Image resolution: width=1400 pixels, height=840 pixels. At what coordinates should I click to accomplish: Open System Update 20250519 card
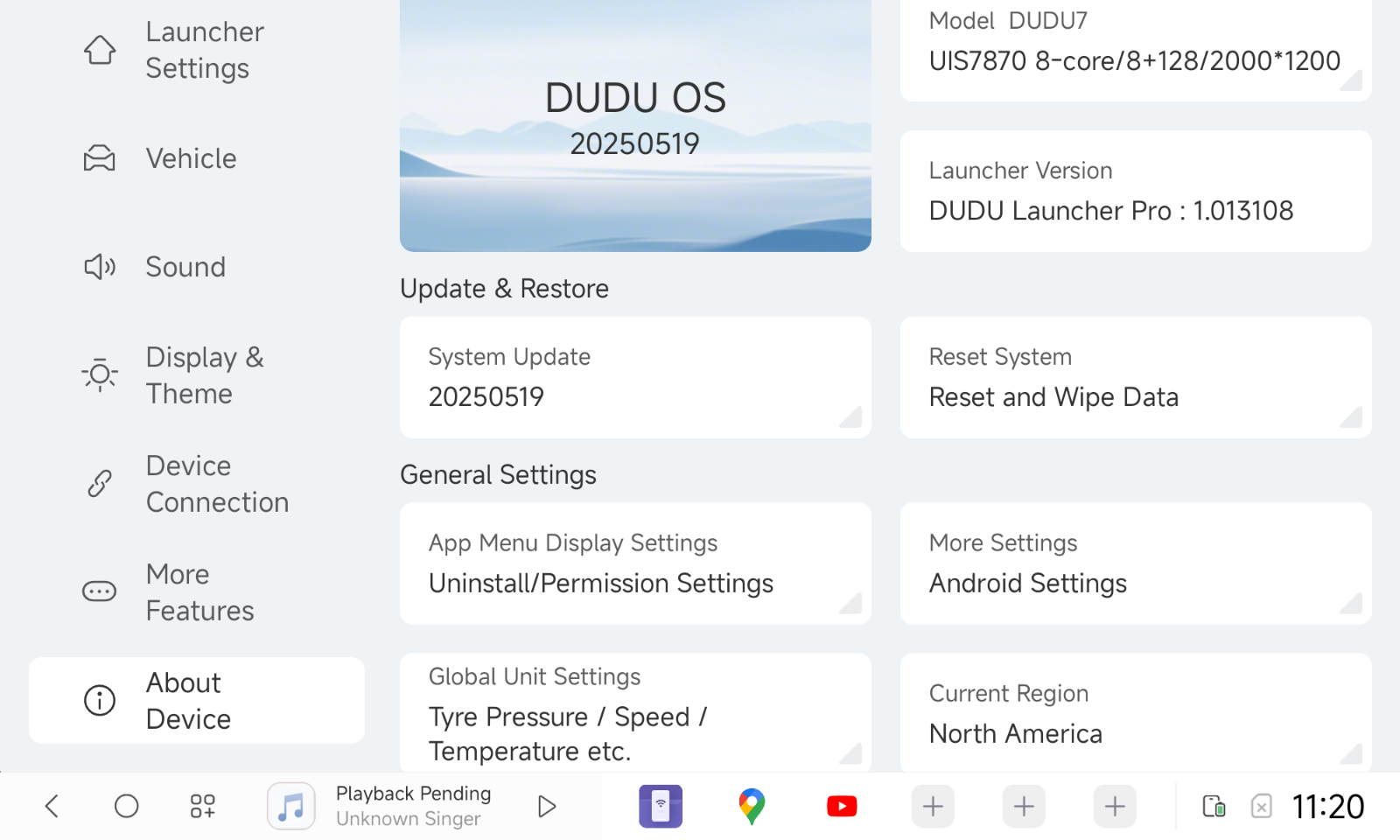point(635,377)
